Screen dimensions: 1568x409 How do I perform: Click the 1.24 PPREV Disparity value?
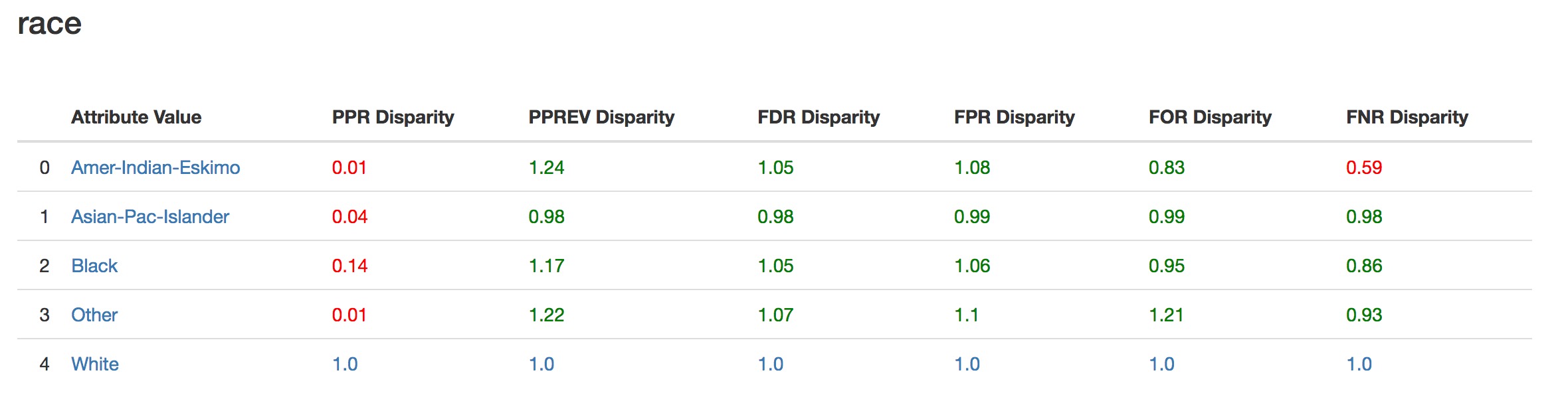[546, 167]
